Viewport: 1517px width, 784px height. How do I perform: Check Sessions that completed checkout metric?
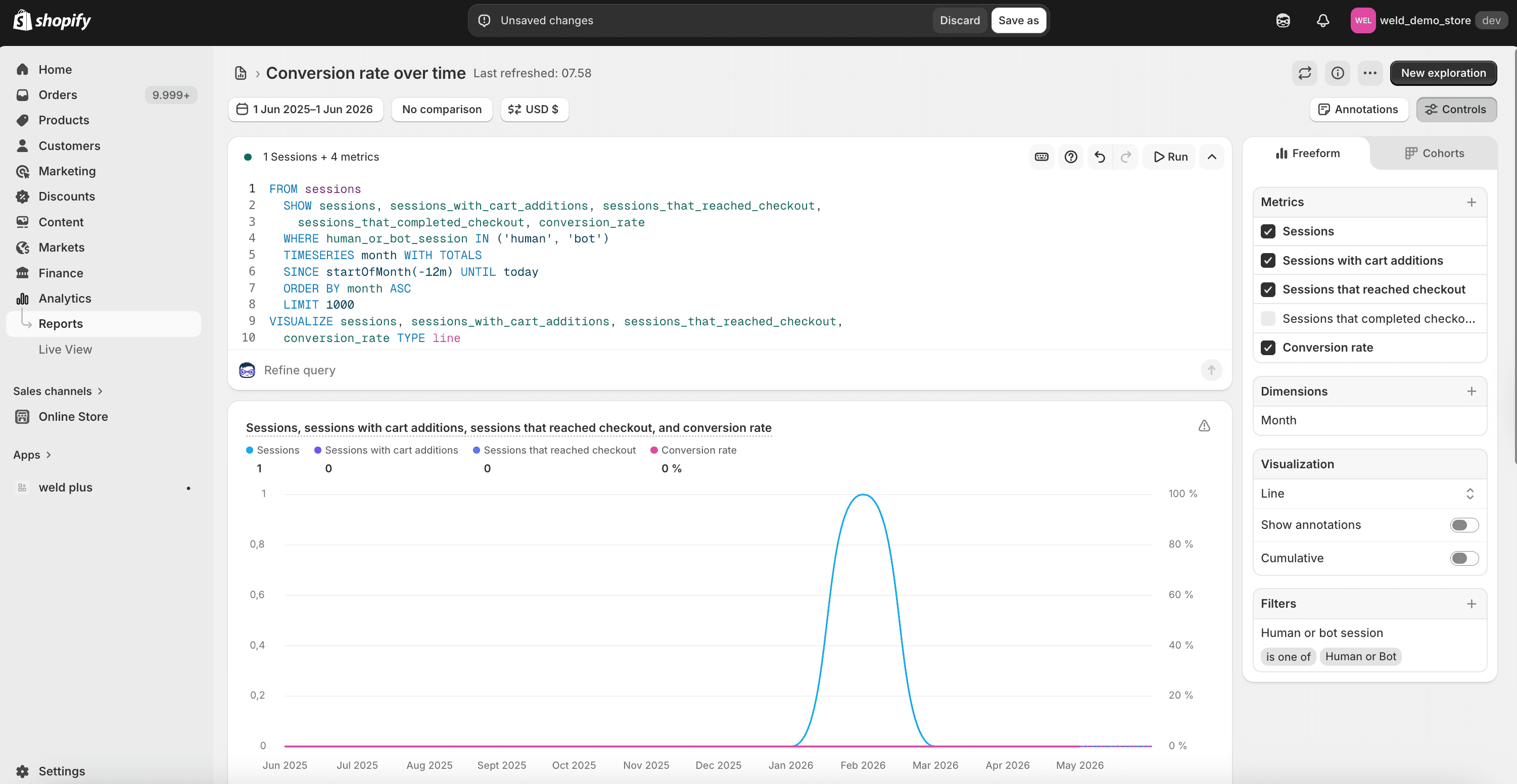[x=1268, y=318]
